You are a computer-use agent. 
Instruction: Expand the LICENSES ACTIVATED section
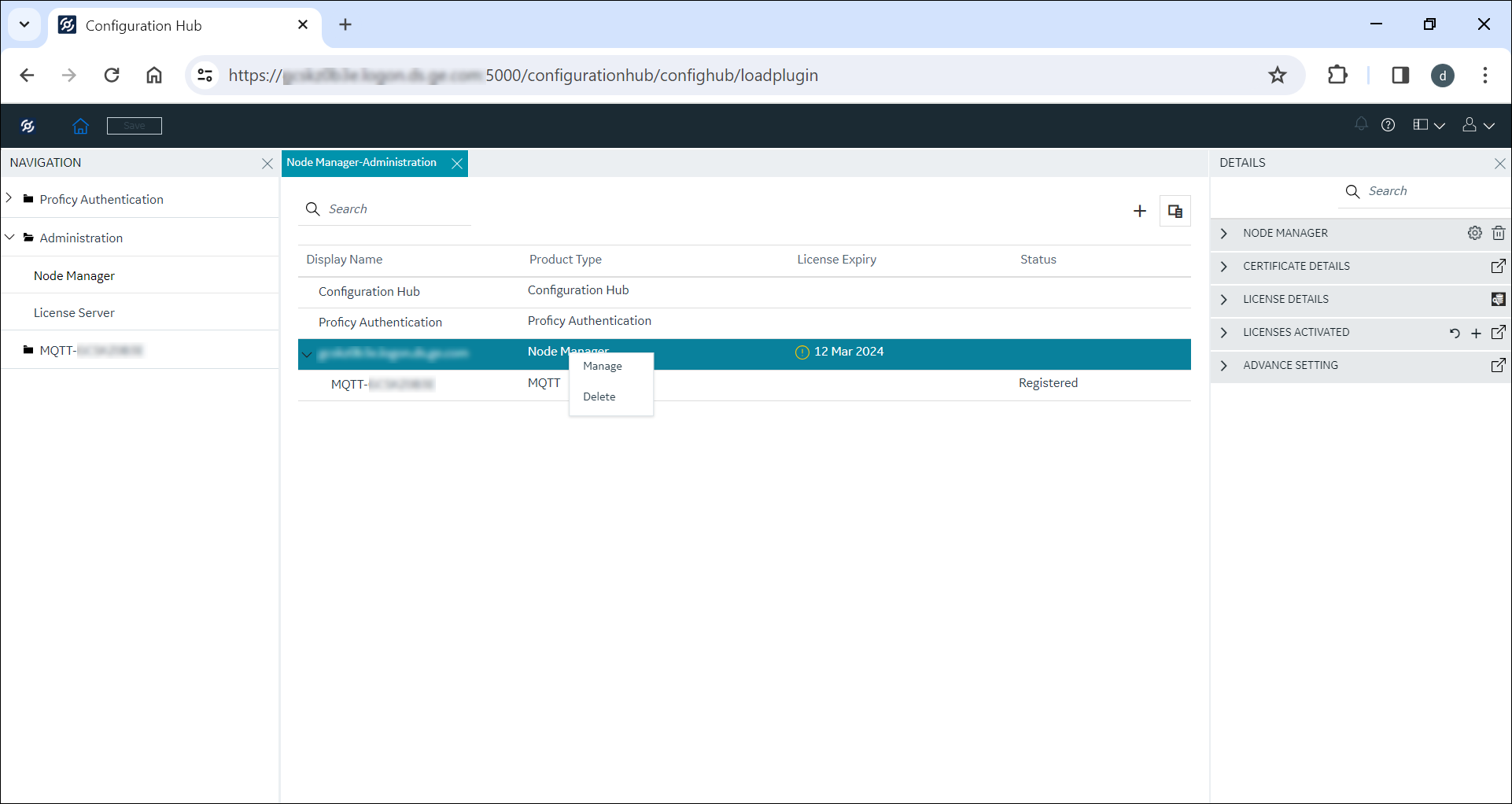(1223, 333)
